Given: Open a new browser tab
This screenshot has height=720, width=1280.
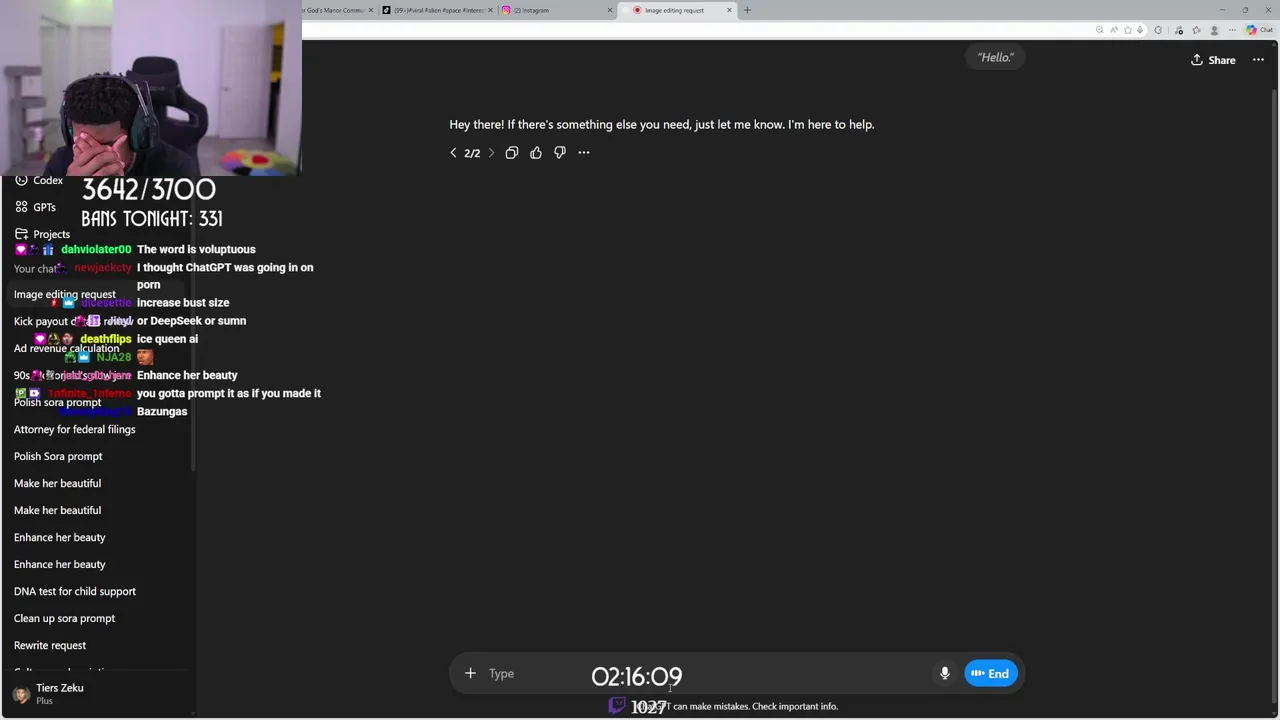Looking at the screenshot, I should click(x=747, y=10).
